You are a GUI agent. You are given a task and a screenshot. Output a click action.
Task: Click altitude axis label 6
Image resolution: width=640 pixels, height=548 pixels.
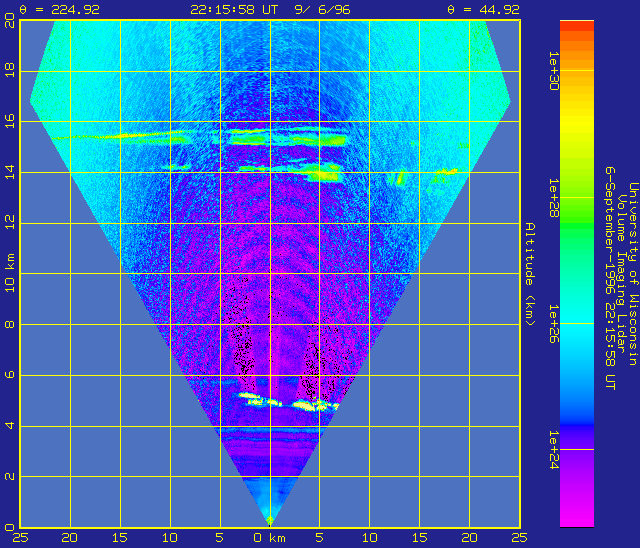pos(10,375)
